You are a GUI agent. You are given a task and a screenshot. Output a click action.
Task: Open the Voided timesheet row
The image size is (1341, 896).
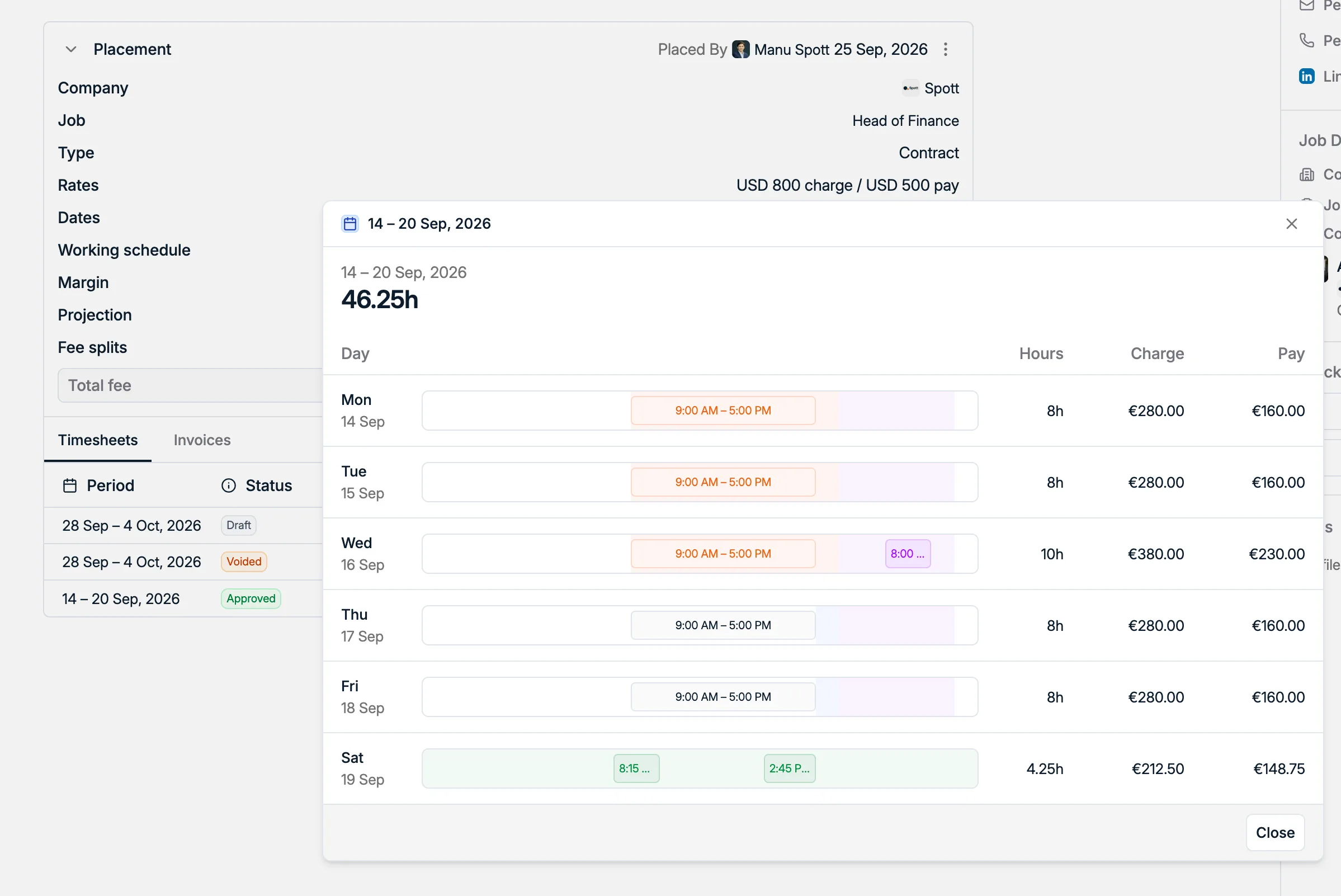click(183, 562)
